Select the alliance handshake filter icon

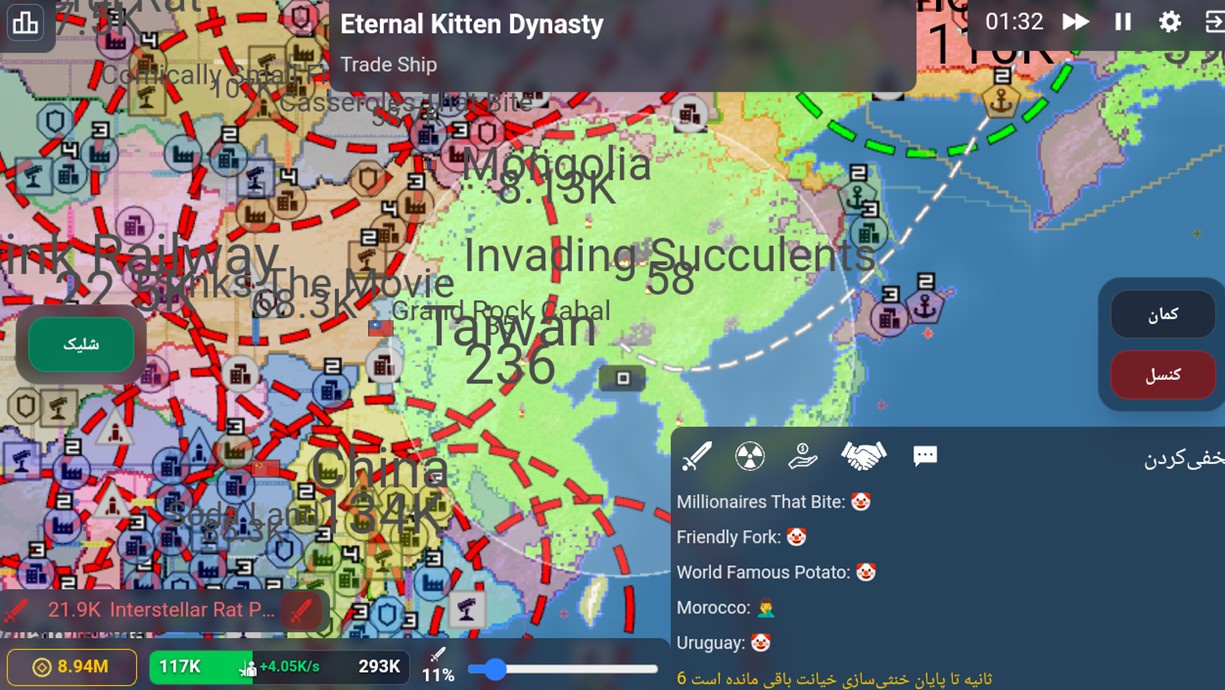click(864, 456)
